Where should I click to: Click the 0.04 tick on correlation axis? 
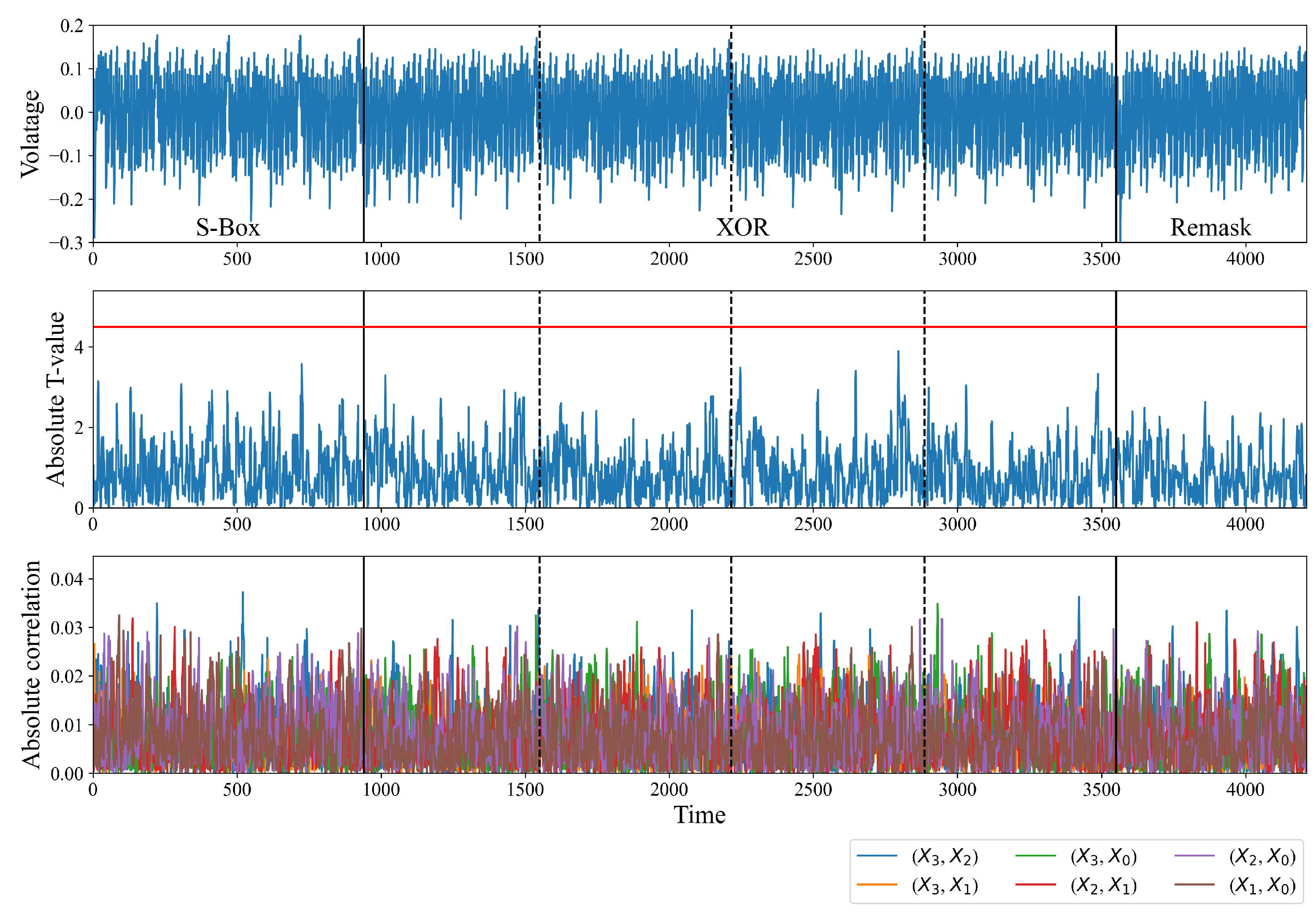point(67,580)
